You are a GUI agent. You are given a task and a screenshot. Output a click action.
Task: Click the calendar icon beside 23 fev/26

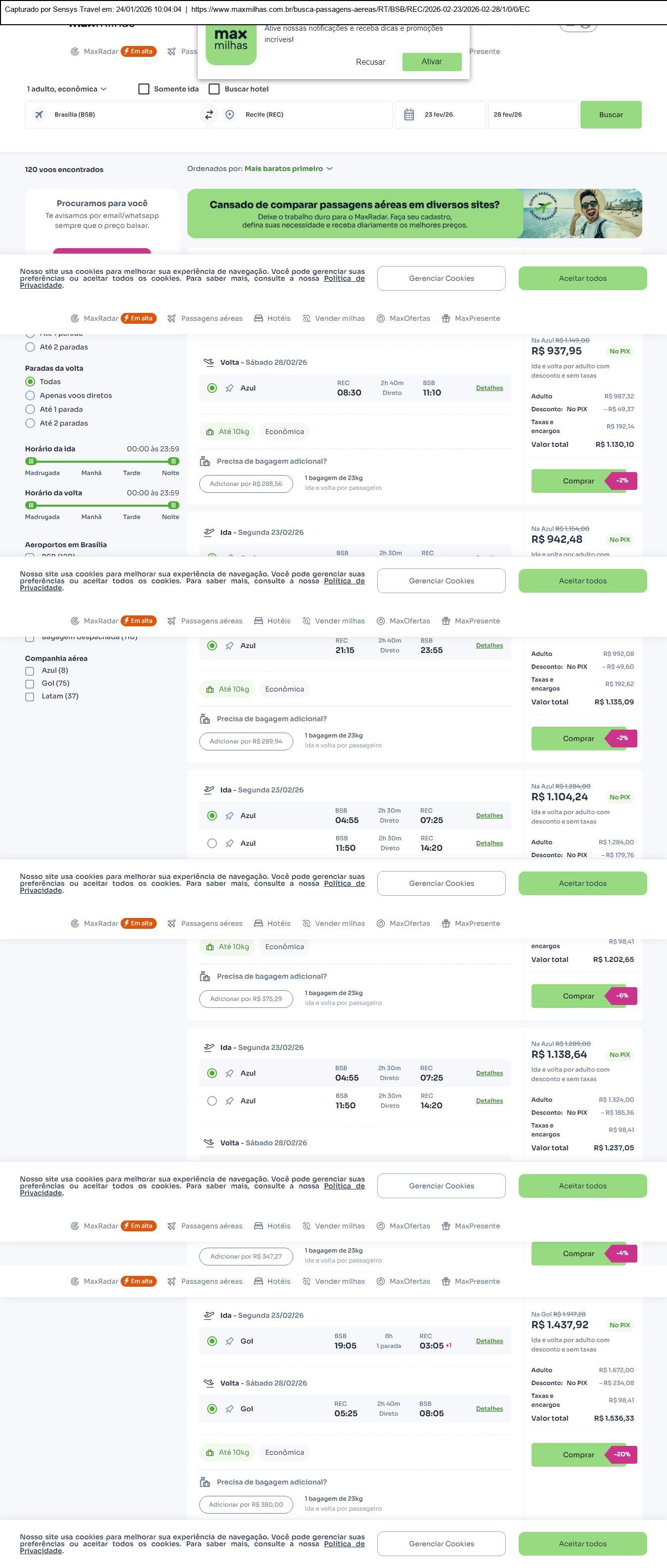pos(409,114)
